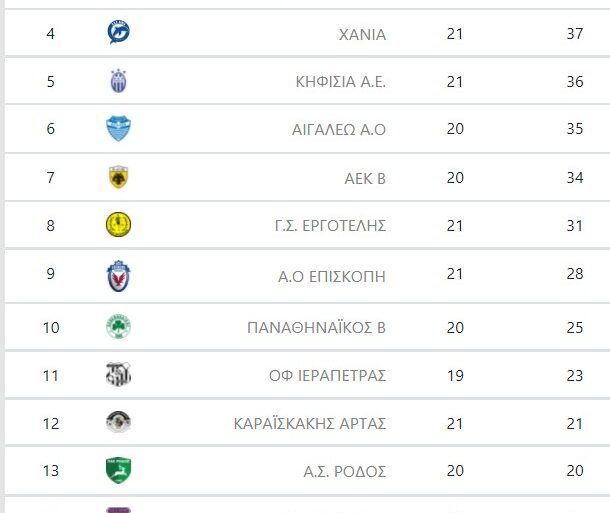Click the ΑΙΓΑΛΕΩ Α.Ο shield logo
The image size is (610, 513).
click(118, 129)
